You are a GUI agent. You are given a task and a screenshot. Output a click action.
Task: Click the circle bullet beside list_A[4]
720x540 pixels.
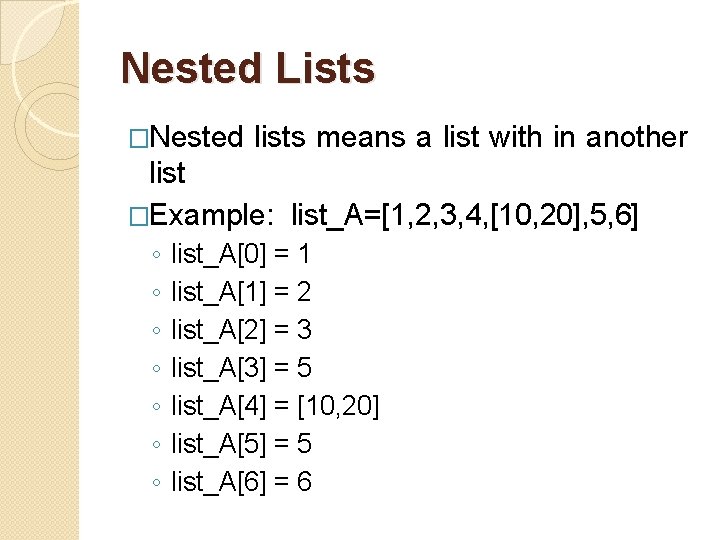click(x=157, y=406)
